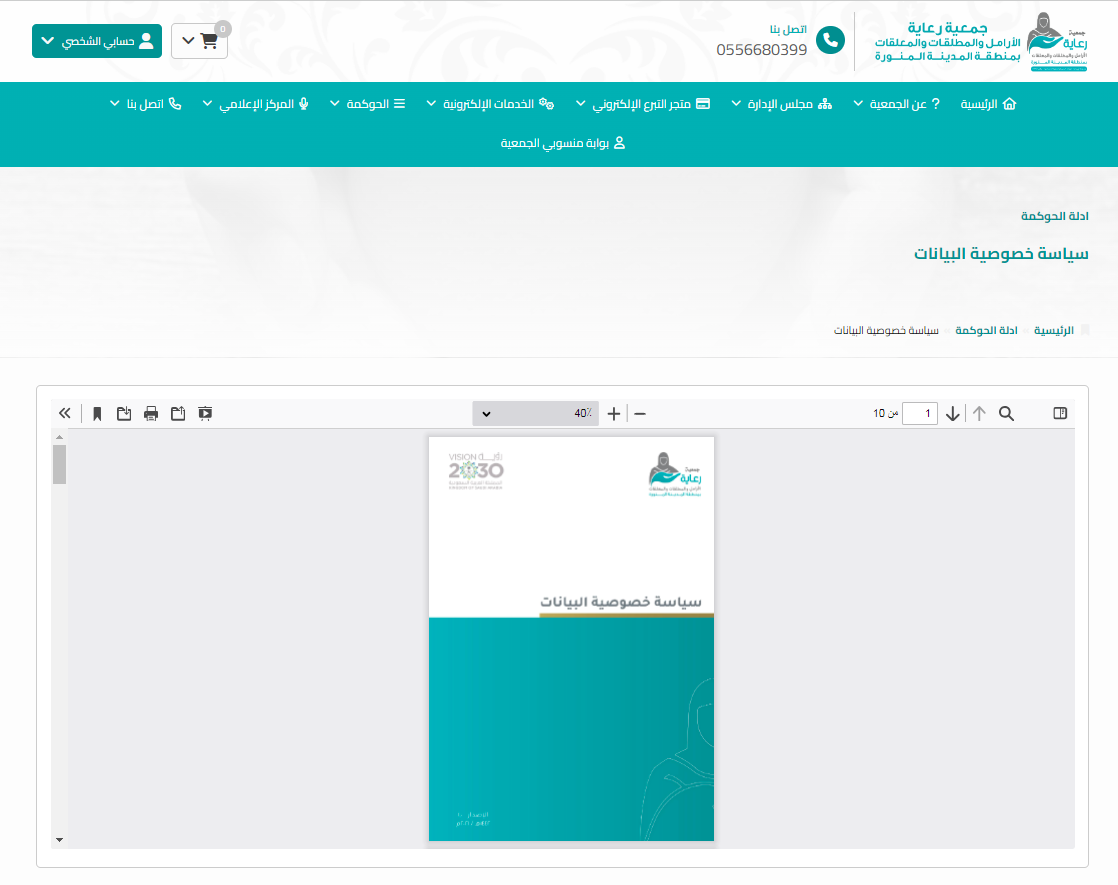Zoom out with the minus button
The height and width of the screenshot is (885, 1118).
(x=640, y=414)
